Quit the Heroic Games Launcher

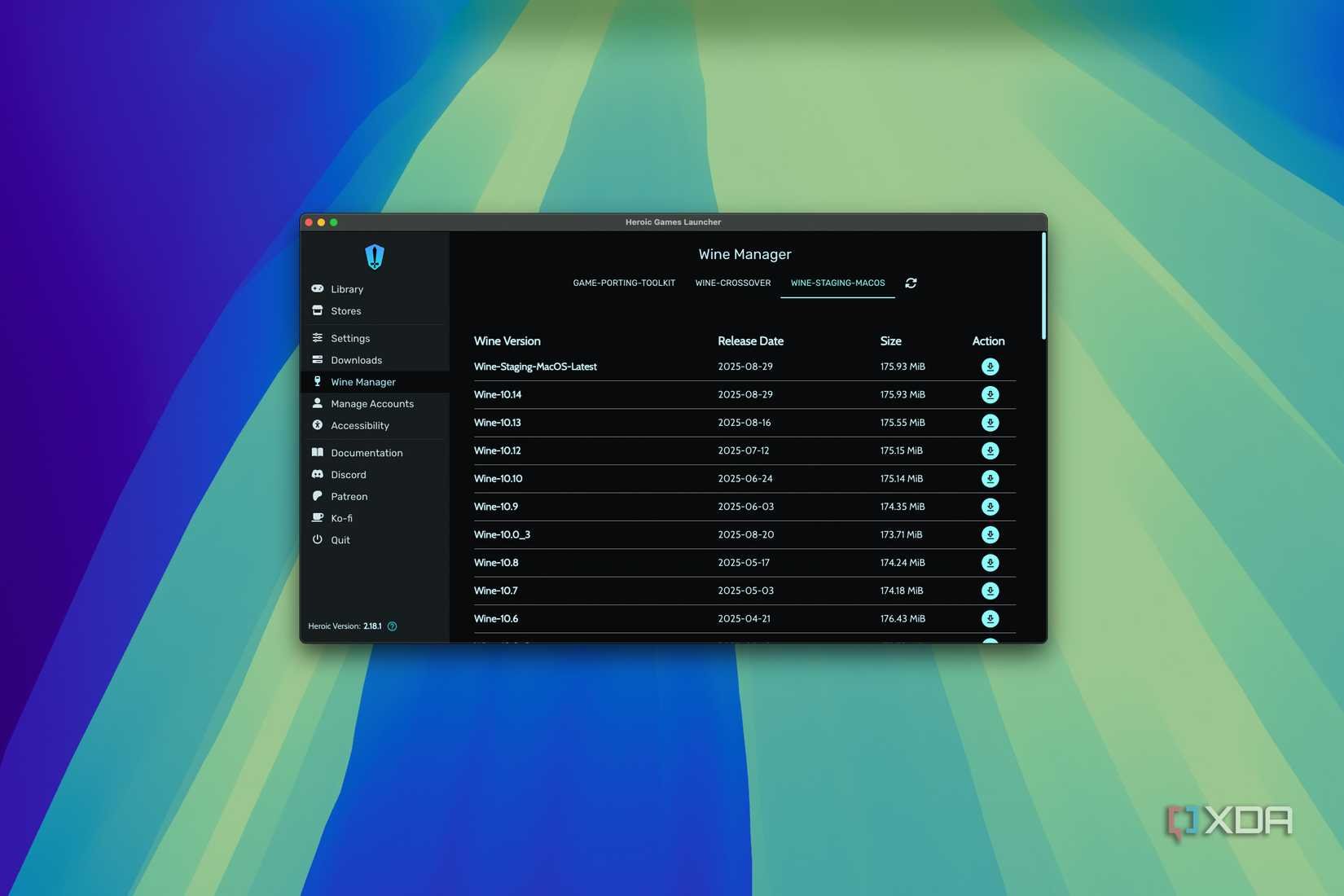(x=340, y=539)
